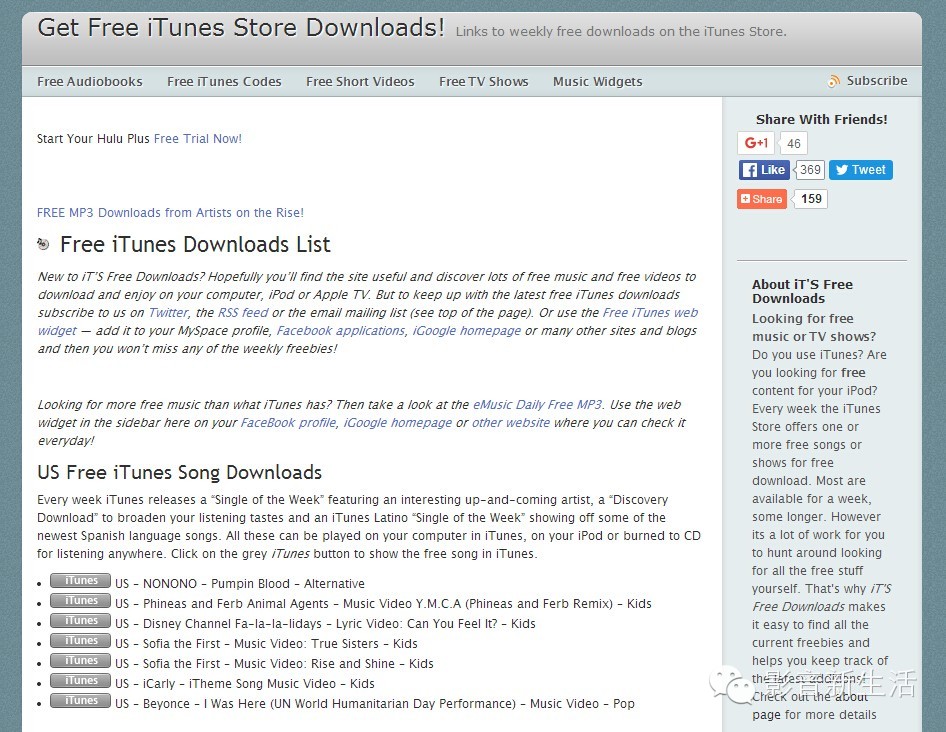Click the FaceBook profile link
946x732 pixels.
click(288, 422)
